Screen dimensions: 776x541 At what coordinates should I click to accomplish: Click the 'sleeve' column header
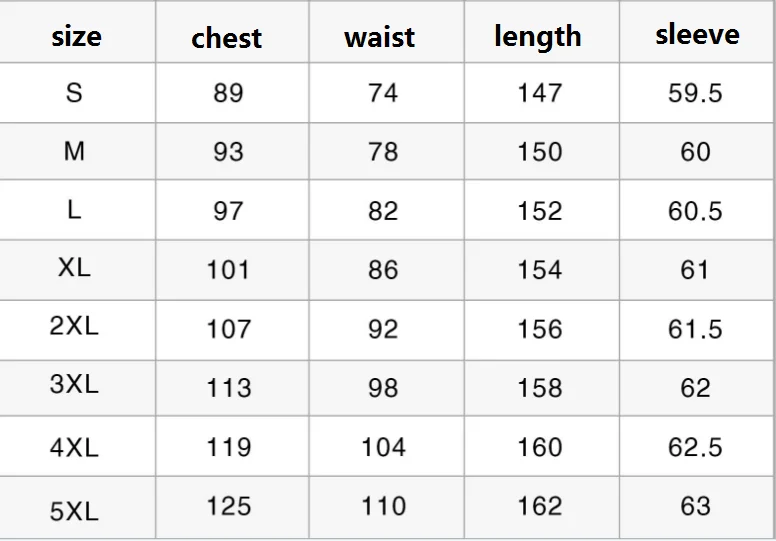(x=697, y=35)
